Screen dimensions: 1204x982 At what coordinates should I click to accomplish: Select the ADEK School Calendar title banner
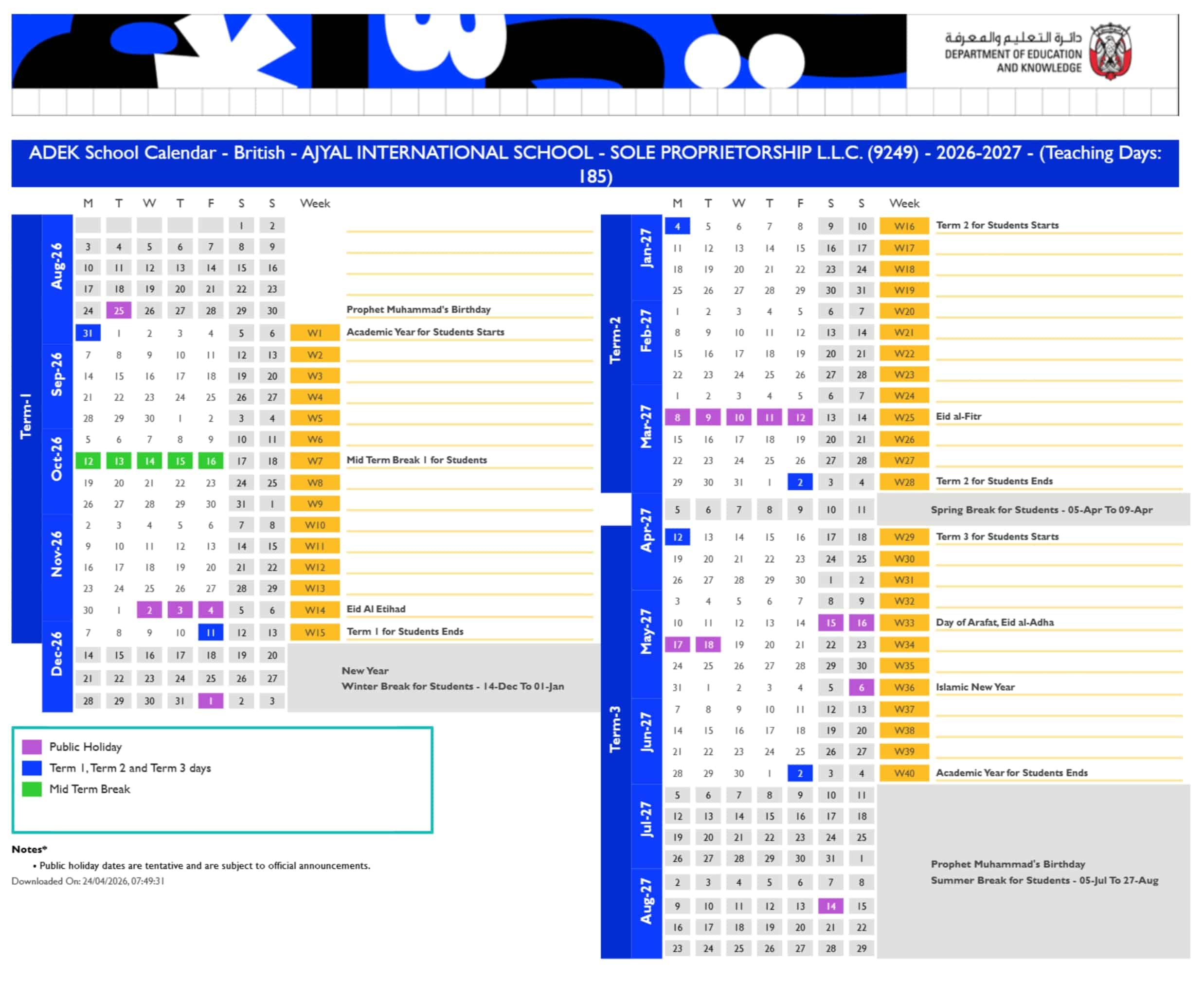click(x=595, y=163)
